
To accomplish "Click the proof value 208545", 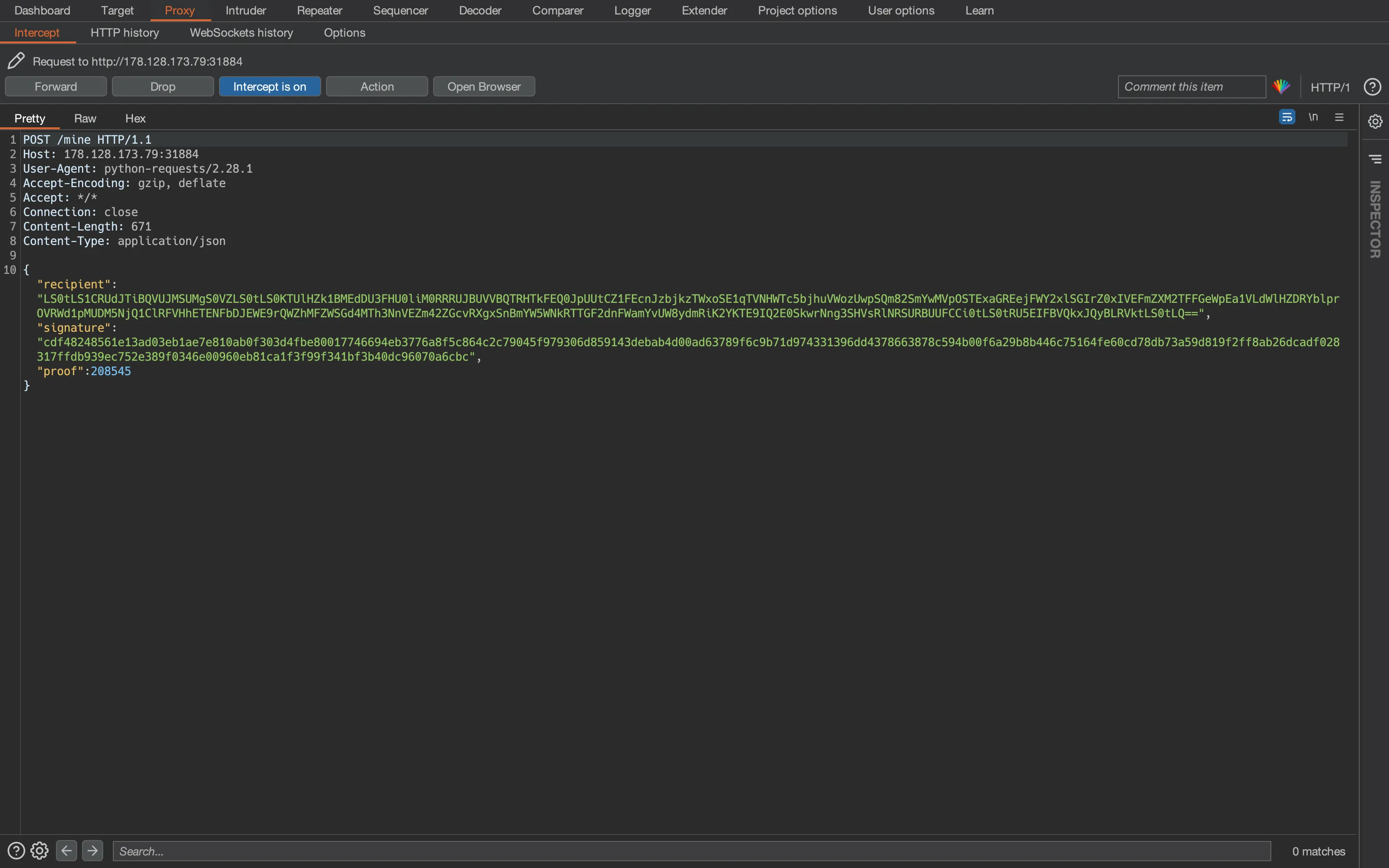I will pos(111,371).
